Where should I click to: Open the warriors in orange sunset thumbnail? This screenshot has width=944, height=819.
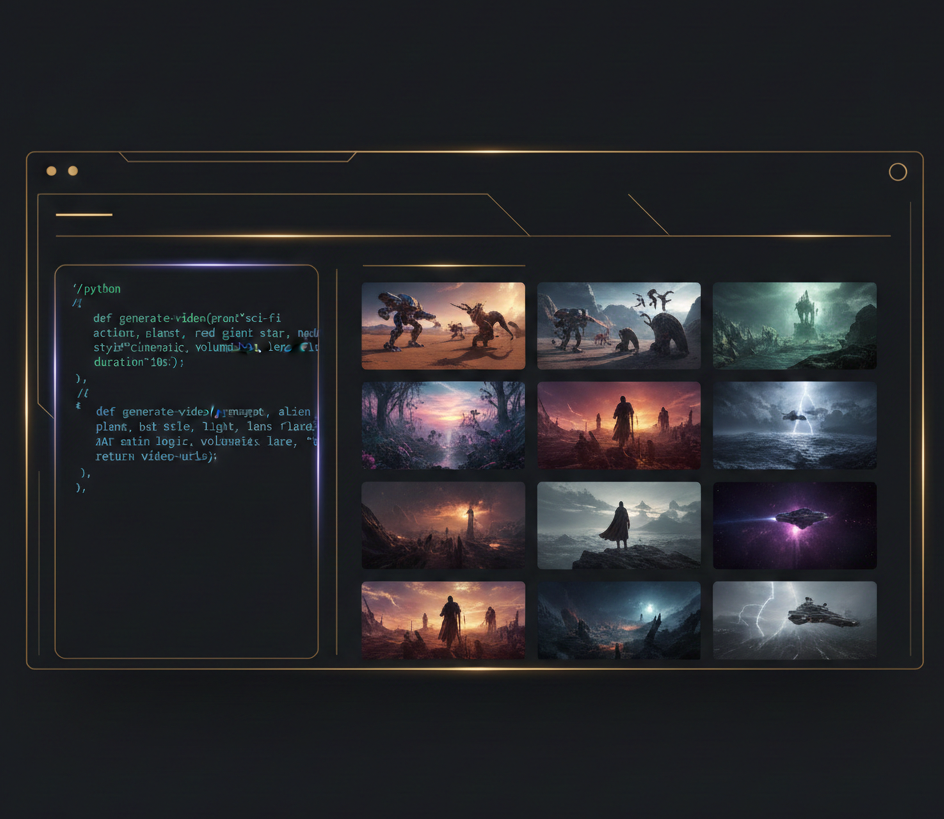coord(443,620)
